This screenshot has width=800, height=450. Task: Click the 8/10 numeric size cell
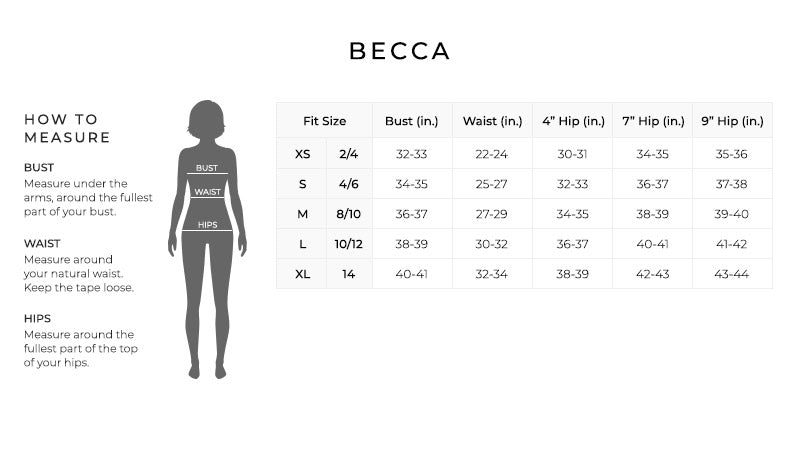(348, 214)
